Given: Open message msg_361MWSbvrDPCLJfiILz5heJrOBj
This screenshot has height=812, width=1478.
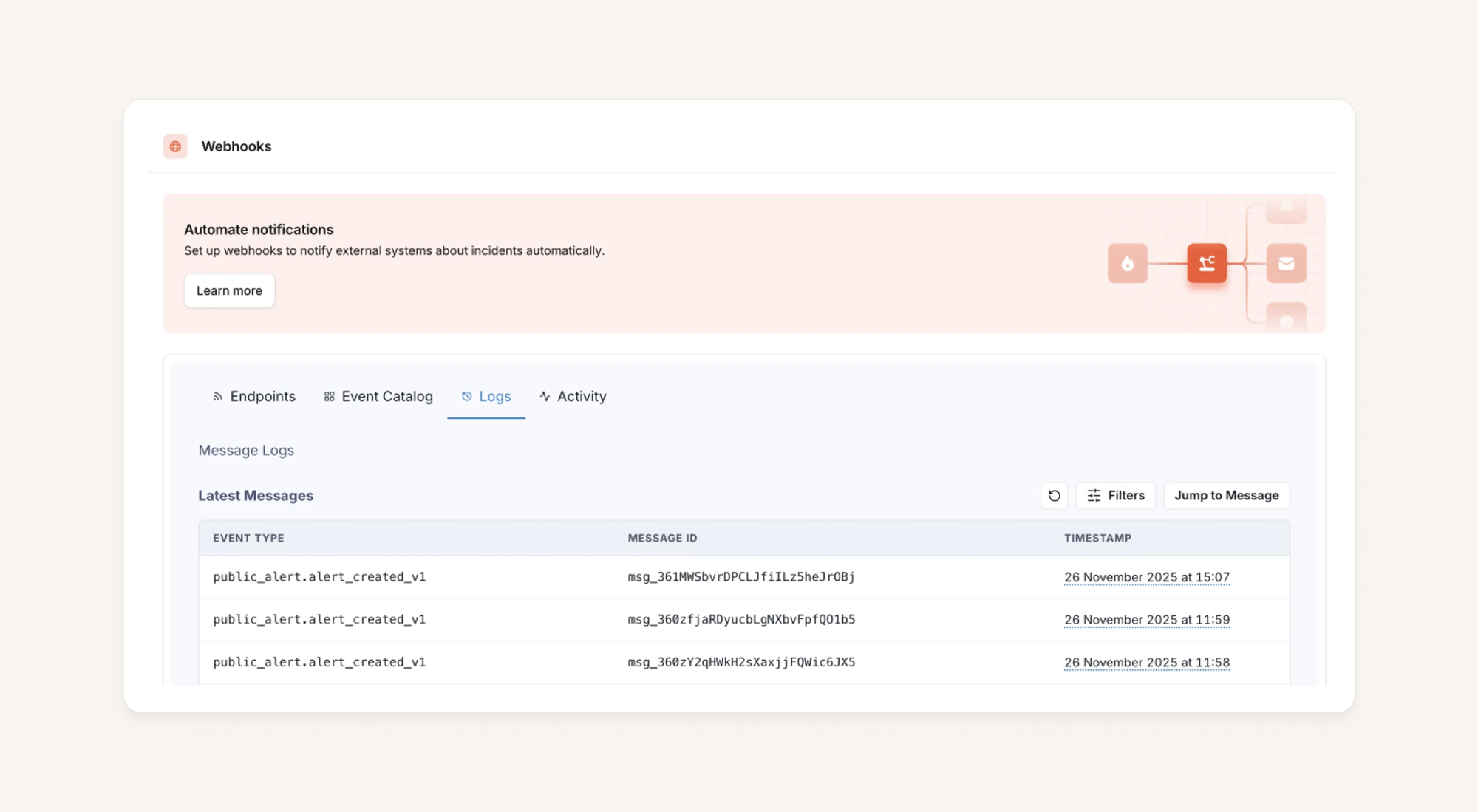Looking at the screenshot, I should [x=740, y=577].
